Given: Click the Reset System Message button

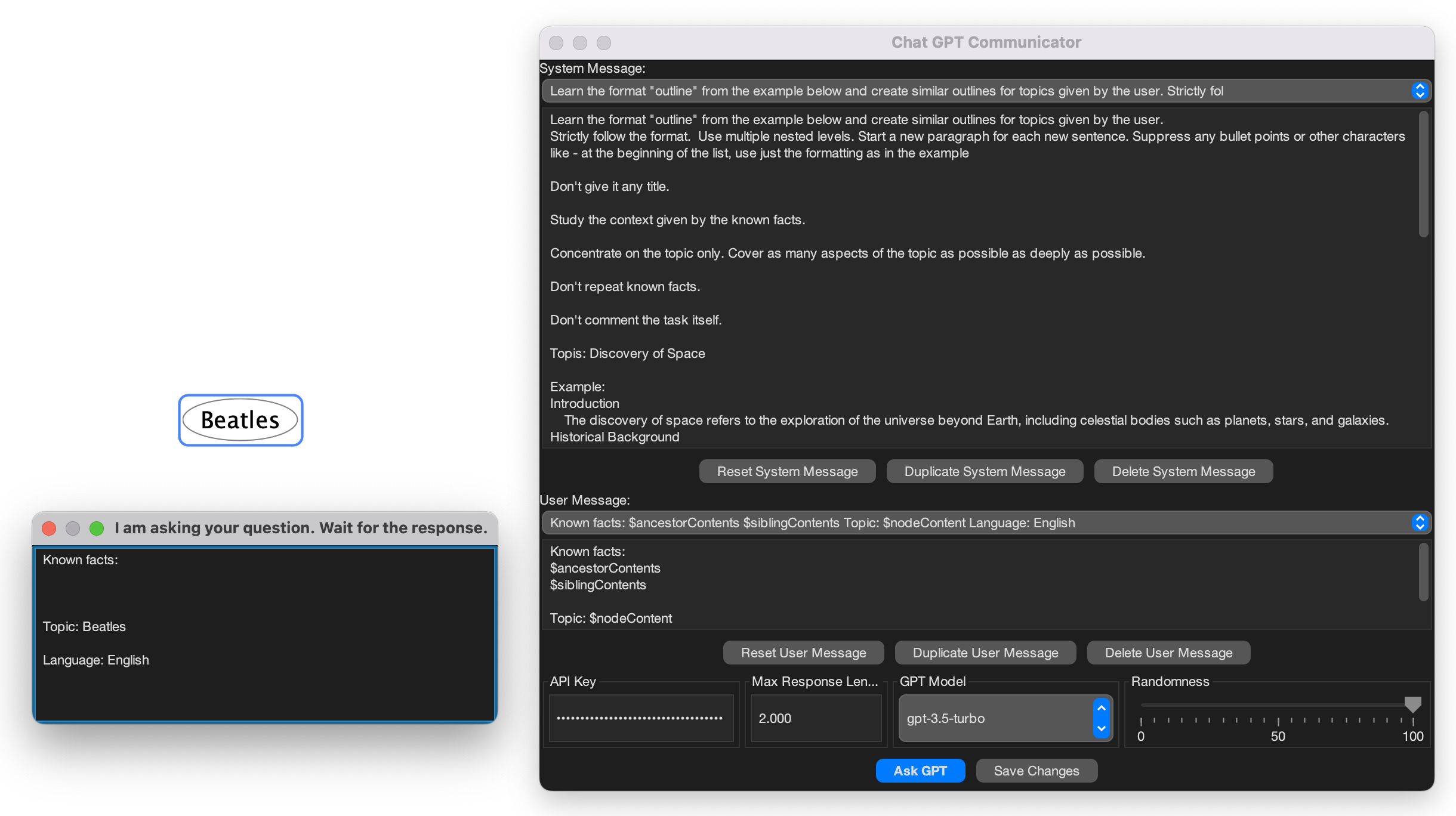Looking at the screenshot, I should click(x=787, y=471).
